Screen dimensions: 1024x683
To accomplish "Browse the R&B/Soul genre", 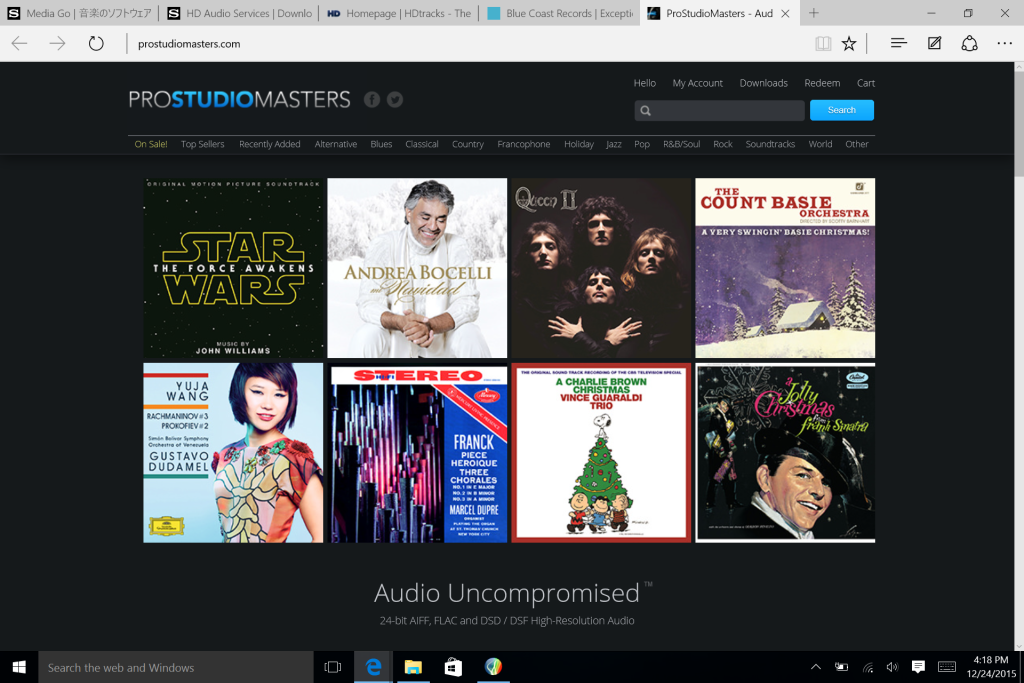I will (682, 144).
